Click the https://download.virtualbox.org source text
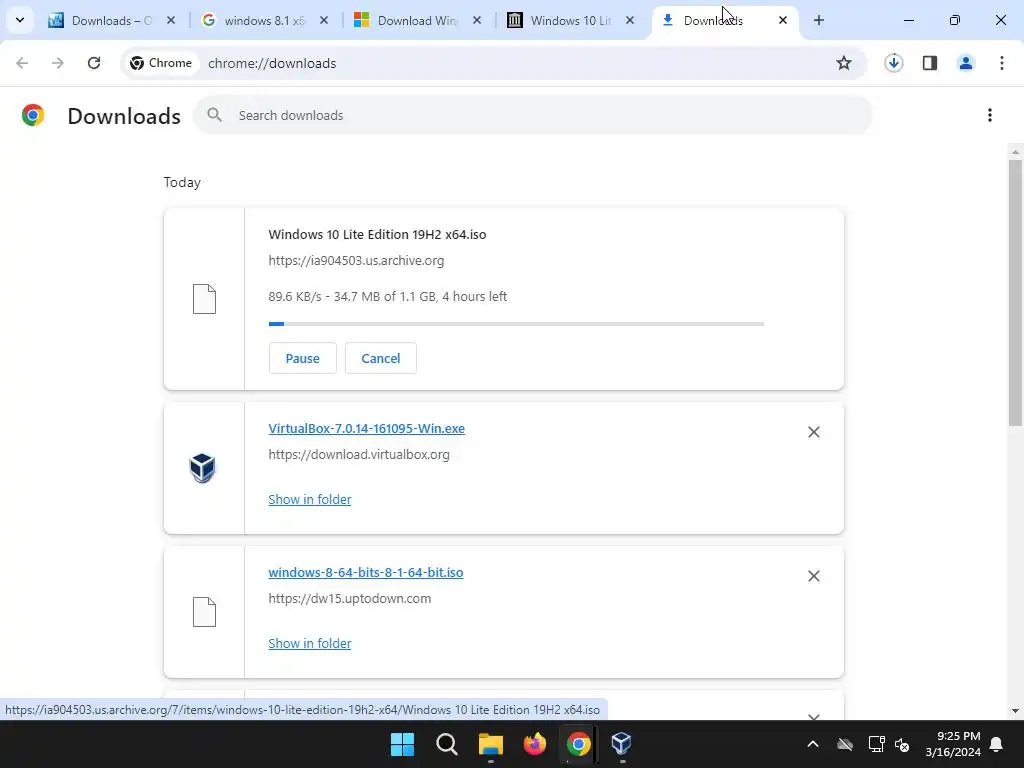1024x768 pixels. (x=359, y=455)
